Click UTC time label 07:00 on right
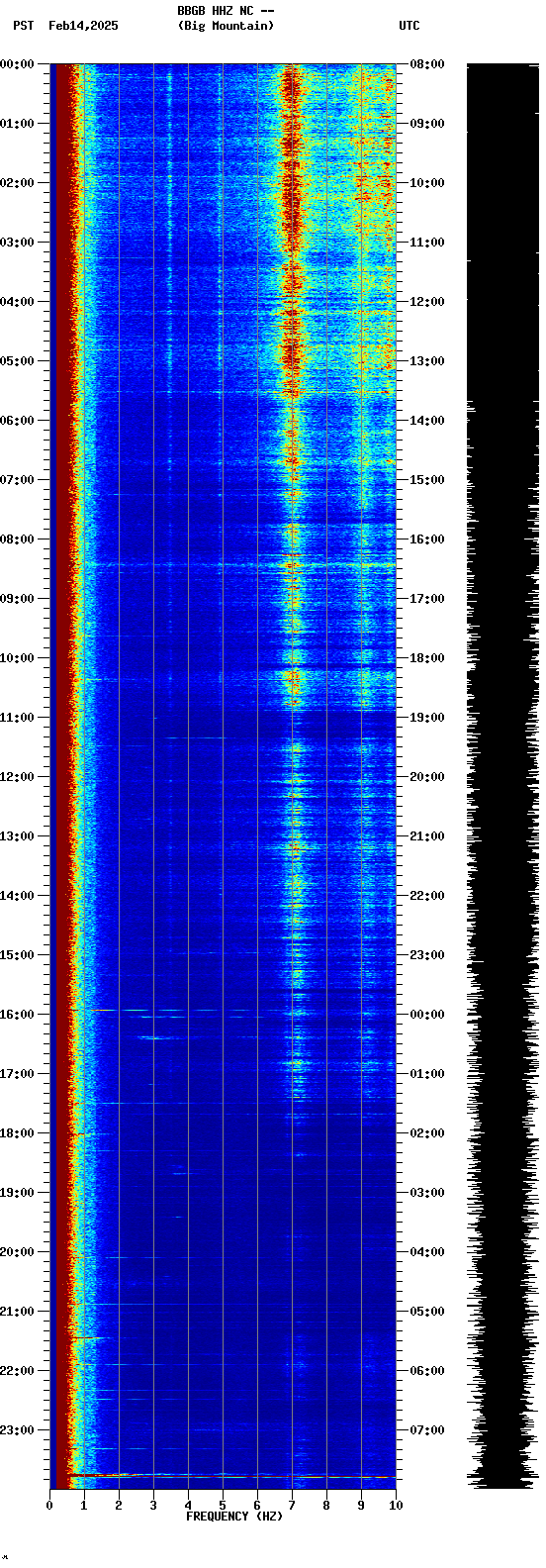Screen dimensions: 546x1568 pos(427,1430)
